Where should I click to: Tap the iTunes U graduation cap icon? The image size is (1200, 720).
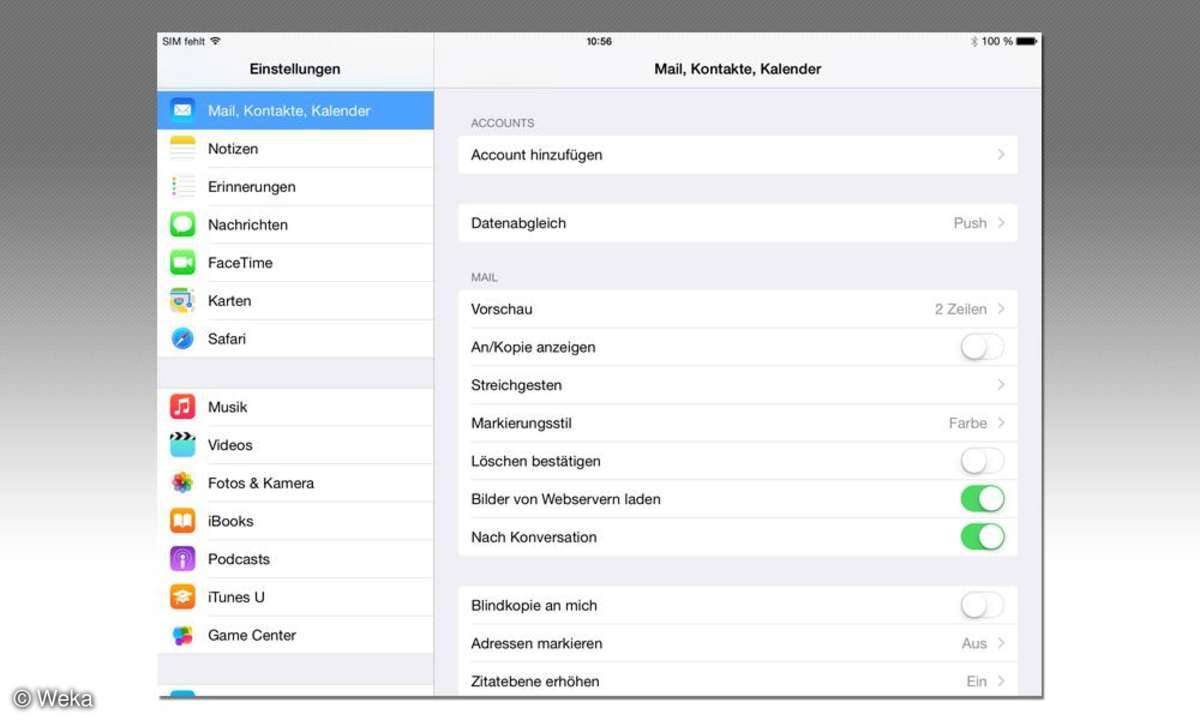[182, 596]
